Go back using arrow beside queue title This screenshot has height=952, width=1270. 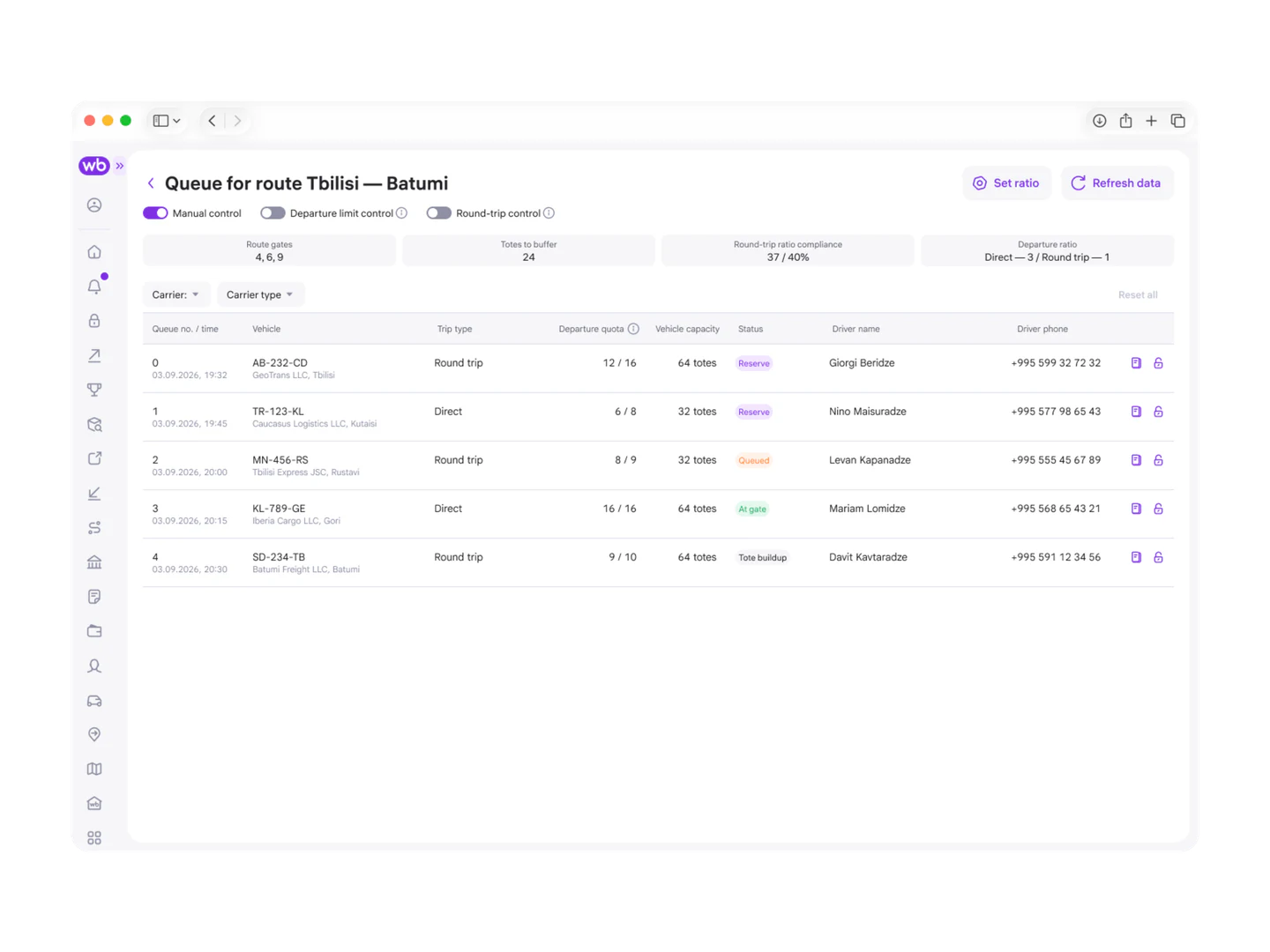[x=151, y=183]
